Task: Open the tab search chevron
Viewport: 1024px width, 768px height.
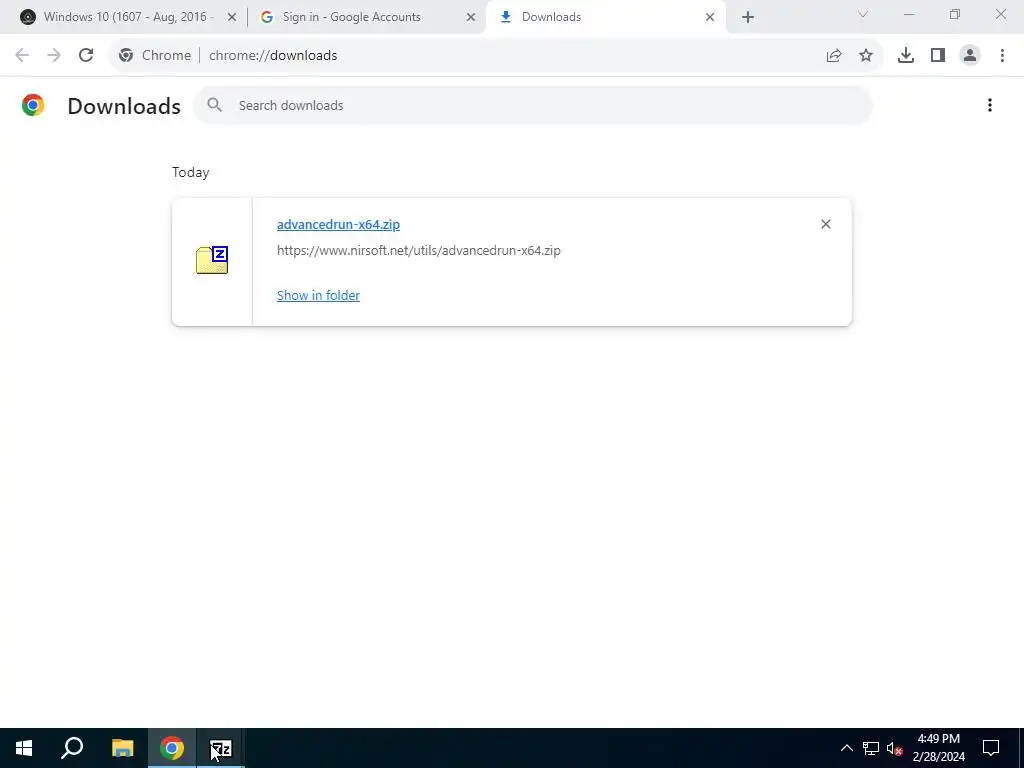Action: (862, 14)
